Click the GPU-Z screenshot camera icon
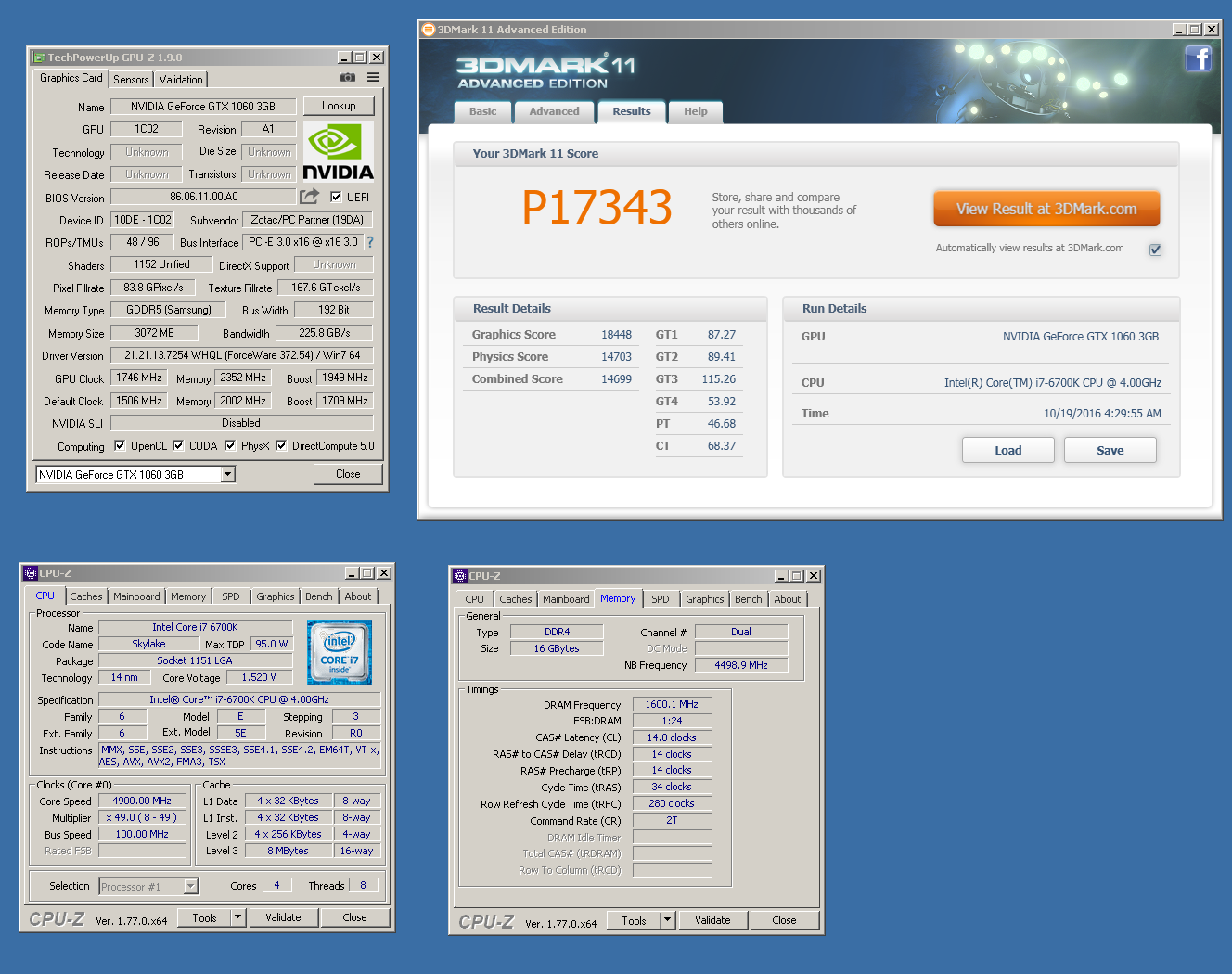The width and height of the screenshot is (1232, 974). pos(348,78)
